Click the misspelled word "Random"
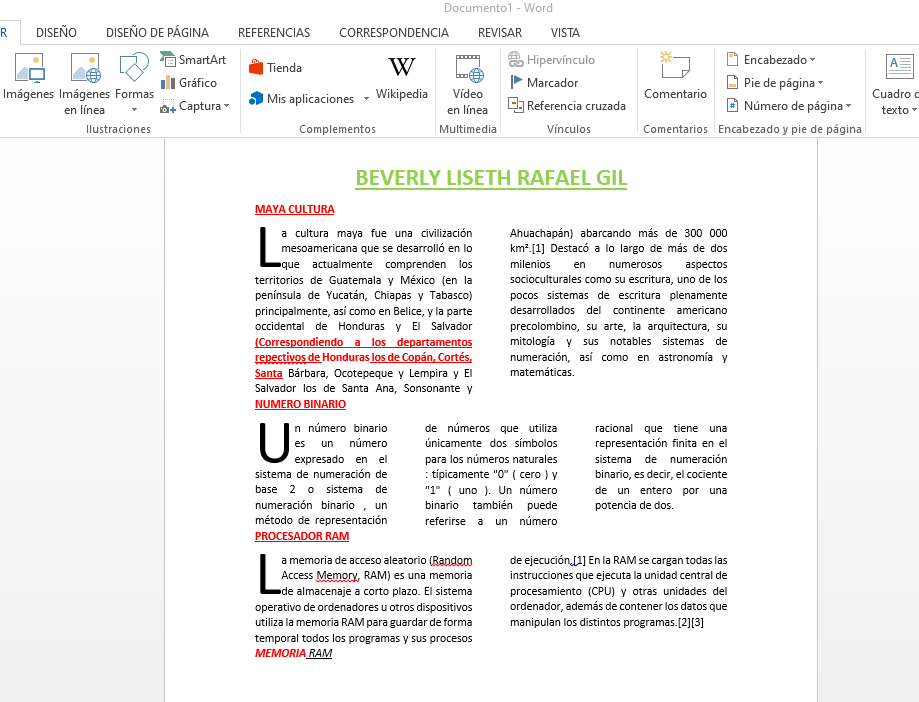This screenshot has height=702, width=919. click(x=451, y=560)
